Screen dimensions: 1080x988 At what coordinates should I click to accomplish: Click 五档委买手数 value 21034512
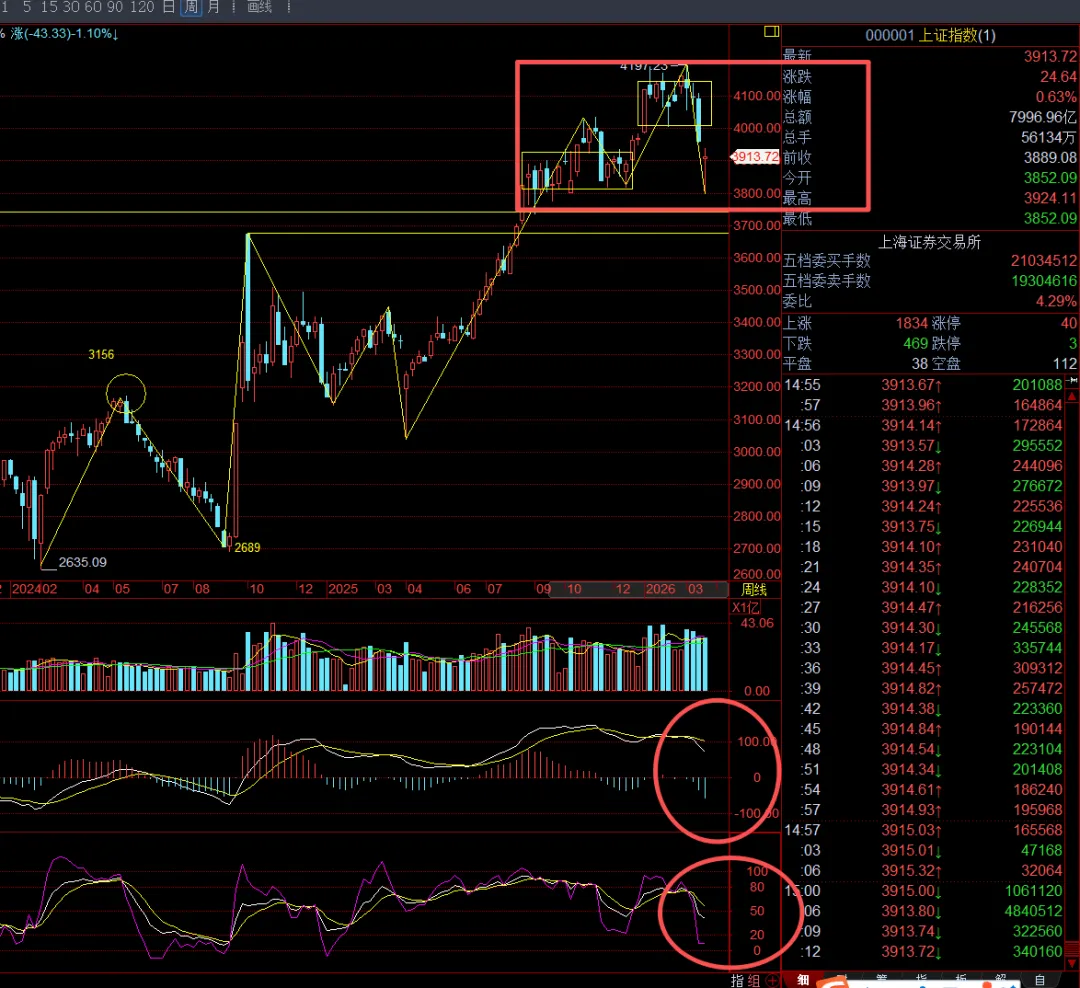(1043, 261)
